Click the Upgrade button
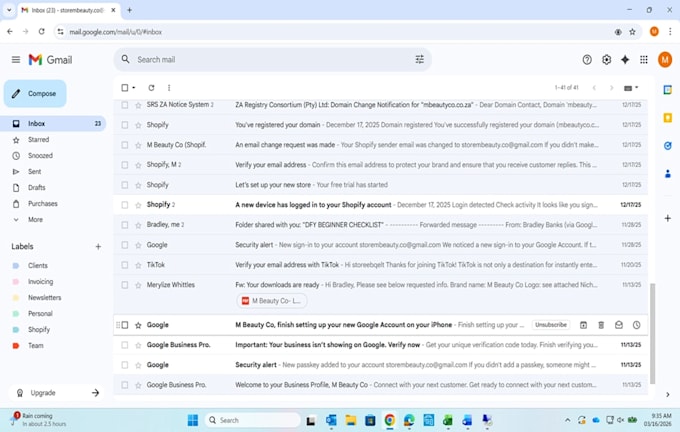 56,393
